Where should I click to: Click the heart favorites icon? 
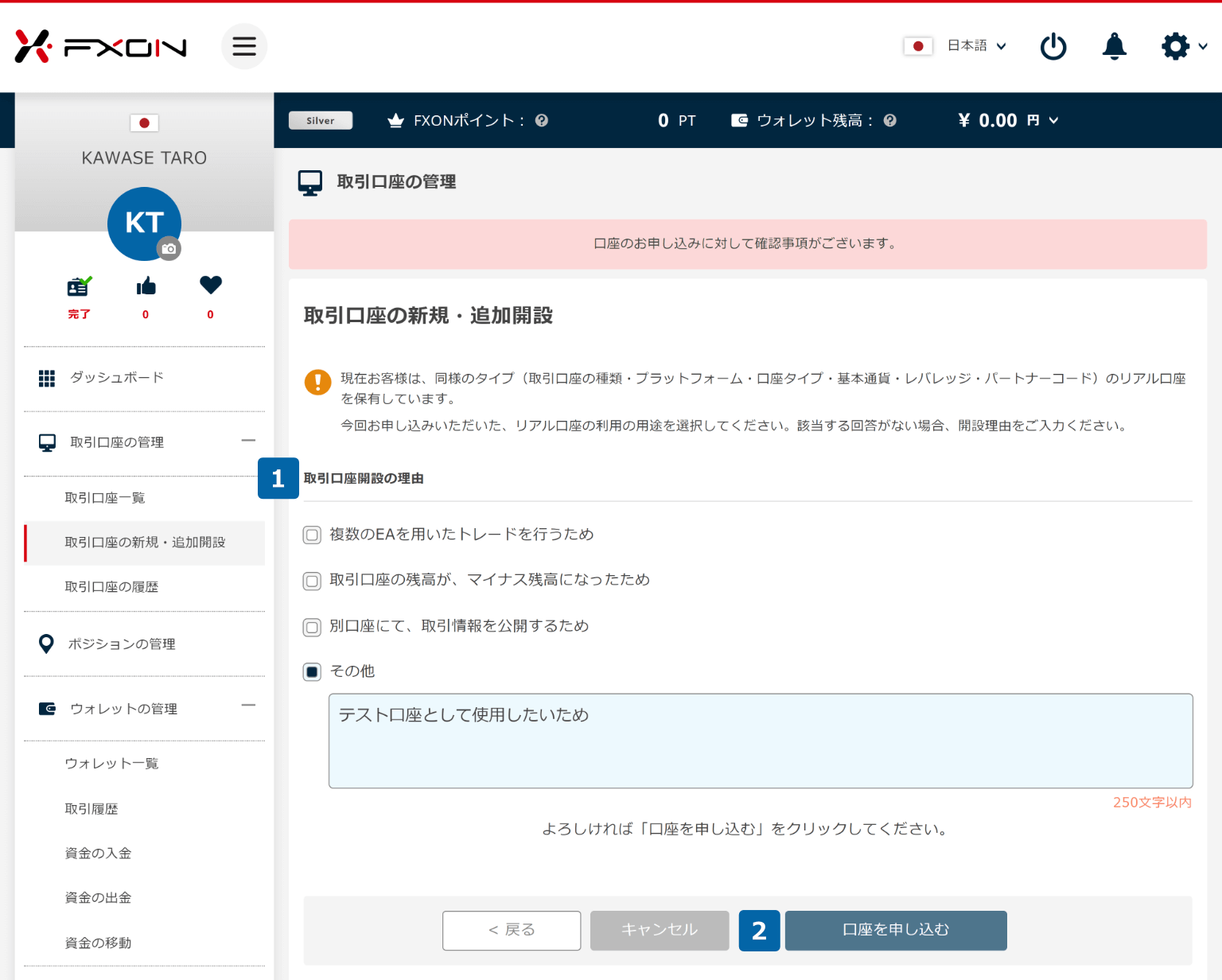click(x=211, y=285)
